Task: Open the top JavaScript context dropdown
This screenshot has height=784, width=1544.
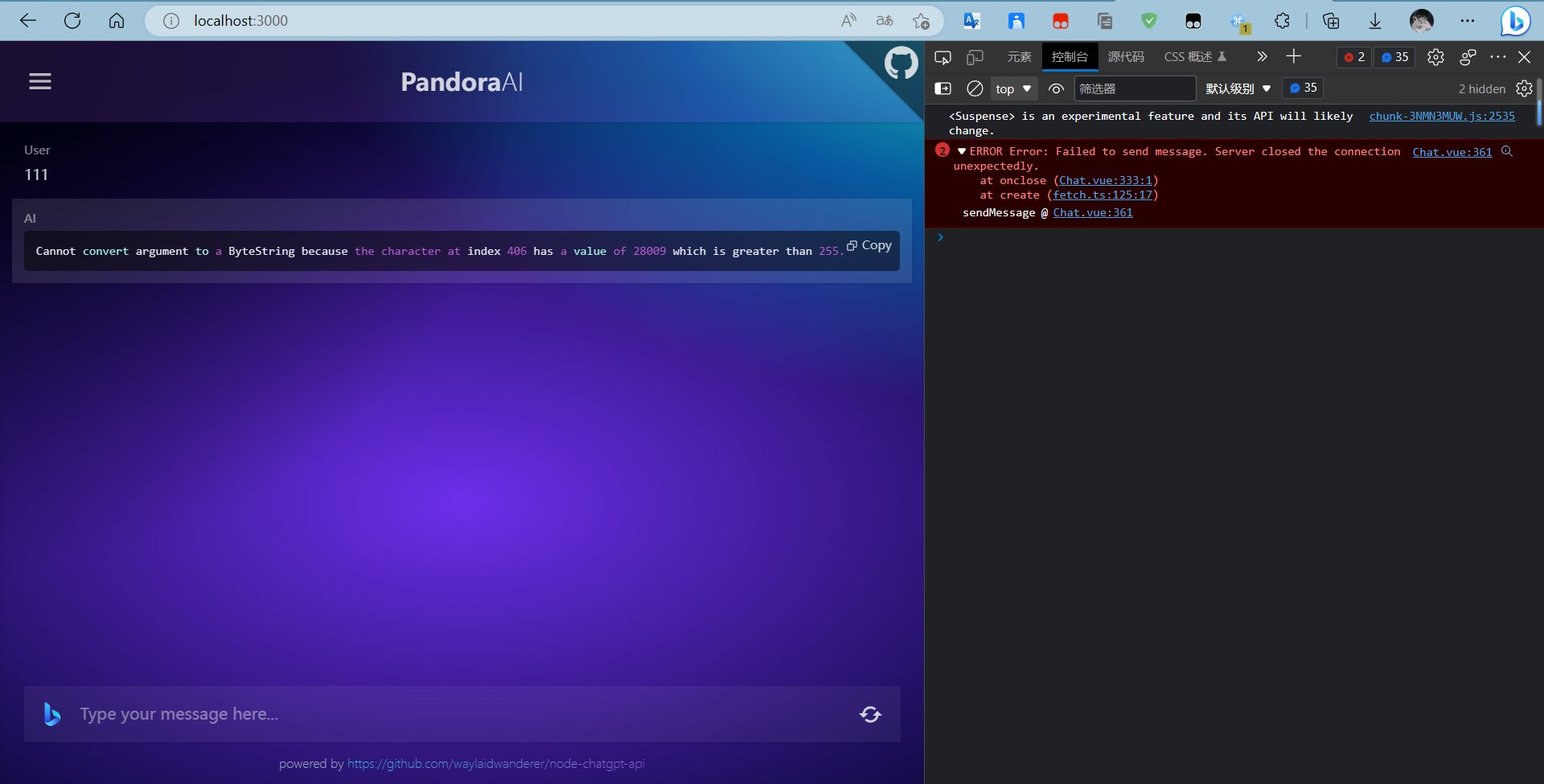Action: (x=1013, y=88)
